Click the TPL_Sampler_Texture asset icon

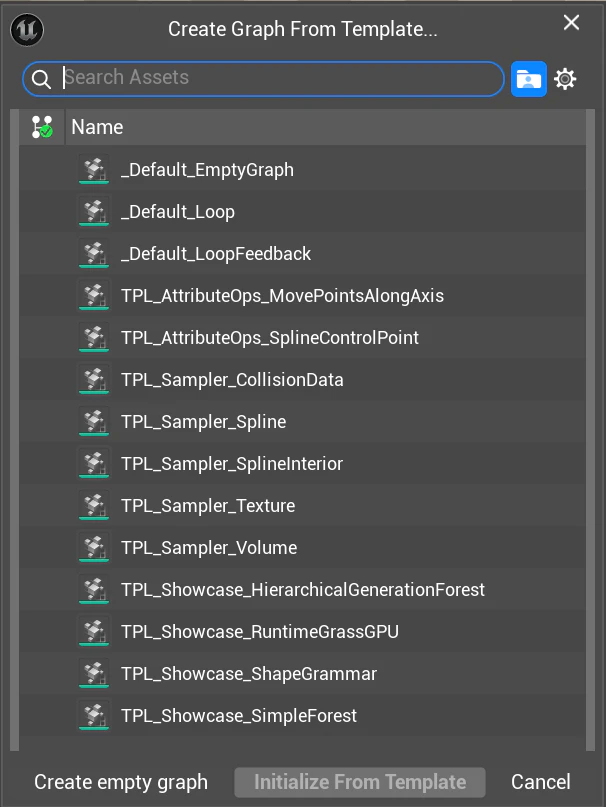[x=94, y=505]
